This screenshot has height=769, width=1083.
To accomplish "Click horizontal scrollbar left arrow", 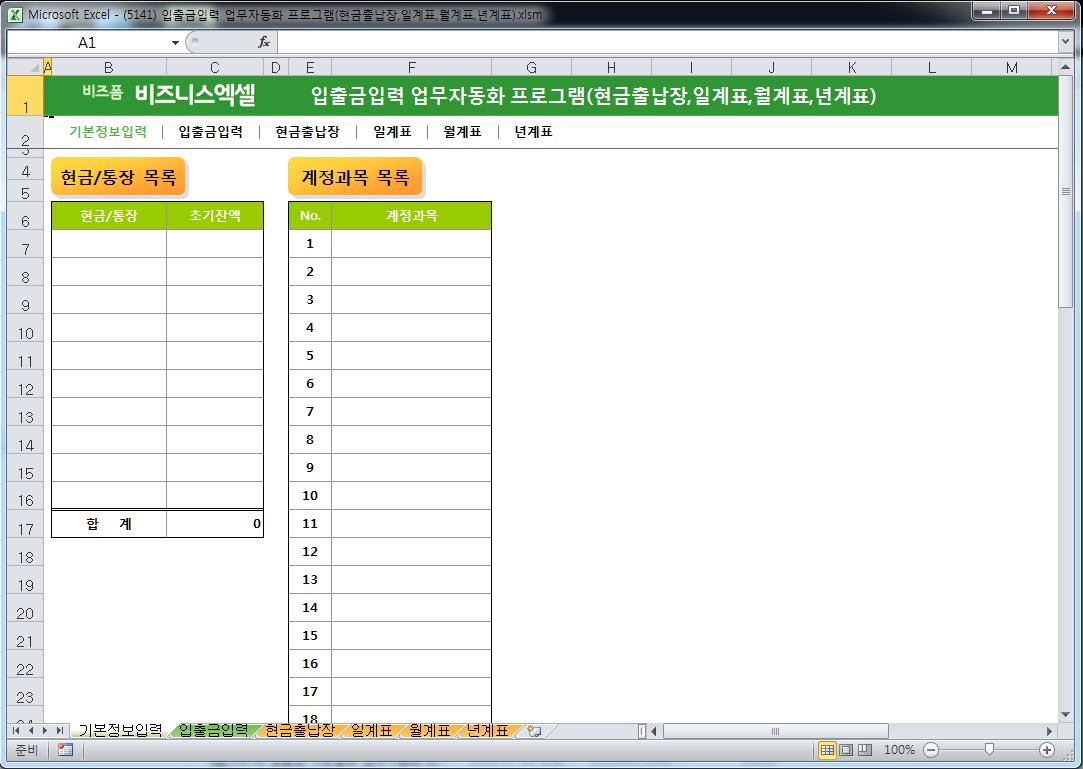I will 655,731.
